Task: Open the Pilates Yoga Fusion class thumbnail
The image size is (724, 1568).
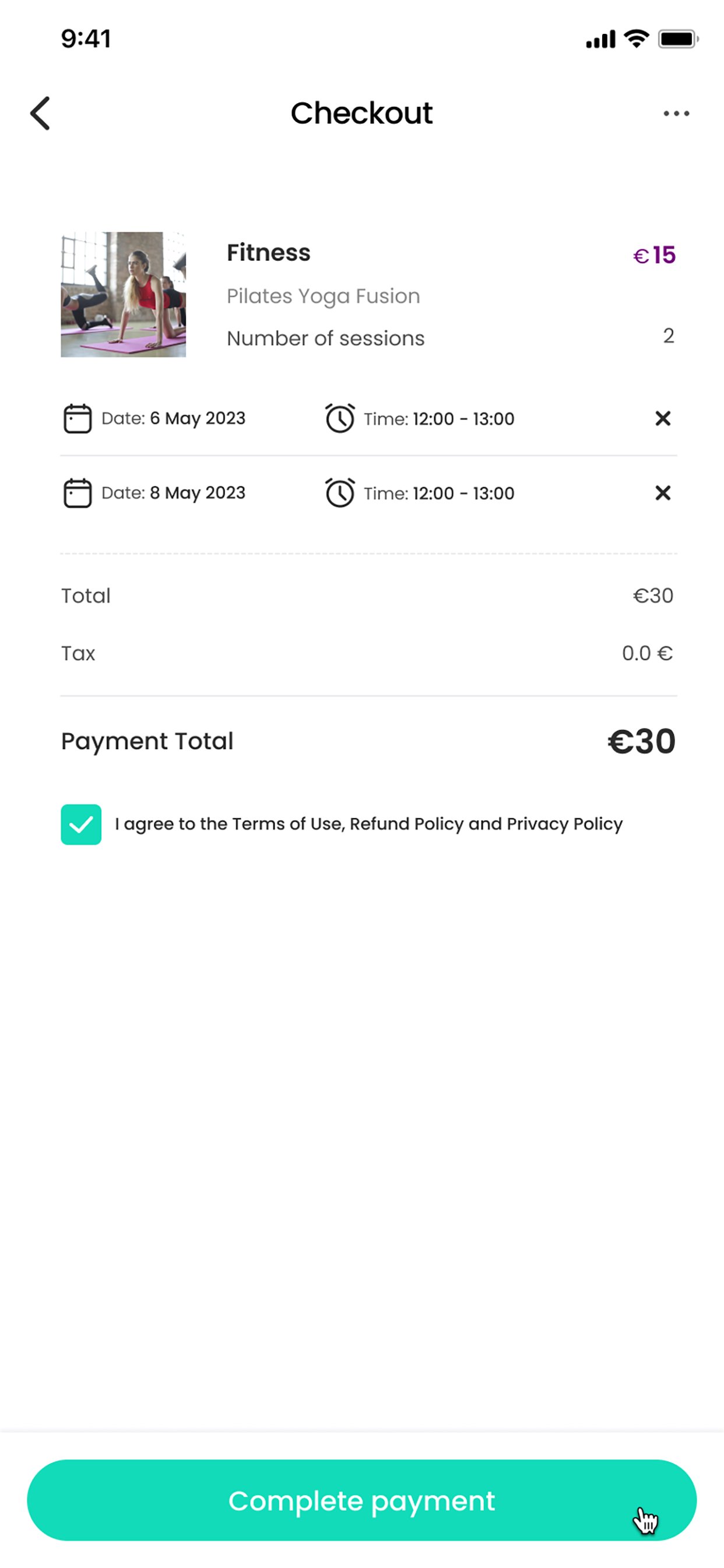Action: click(x=124, y=295)
